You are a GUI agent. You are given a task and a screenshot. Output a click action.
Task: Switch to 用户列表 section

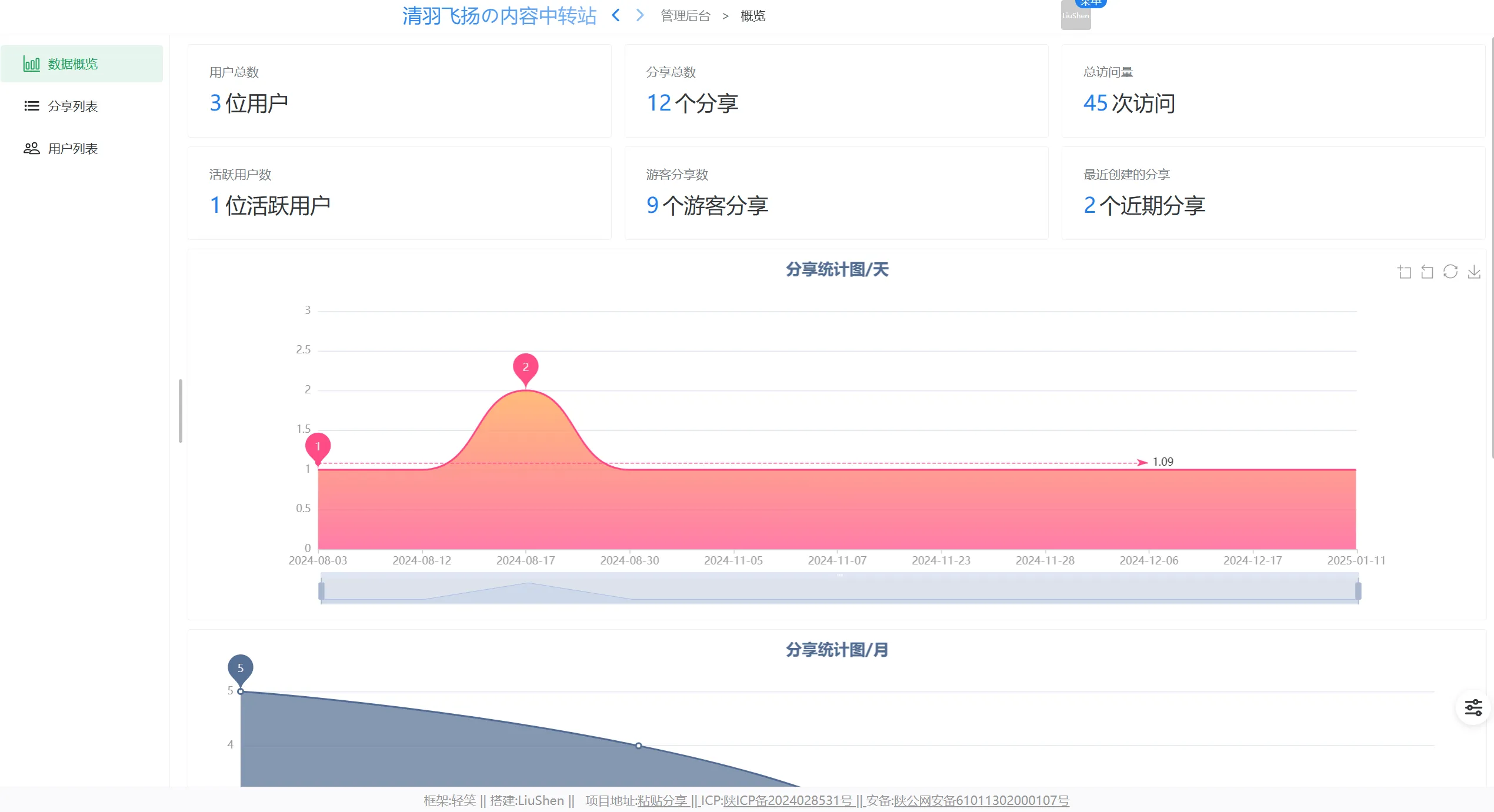pyautogui.click(x=74, y=148)
